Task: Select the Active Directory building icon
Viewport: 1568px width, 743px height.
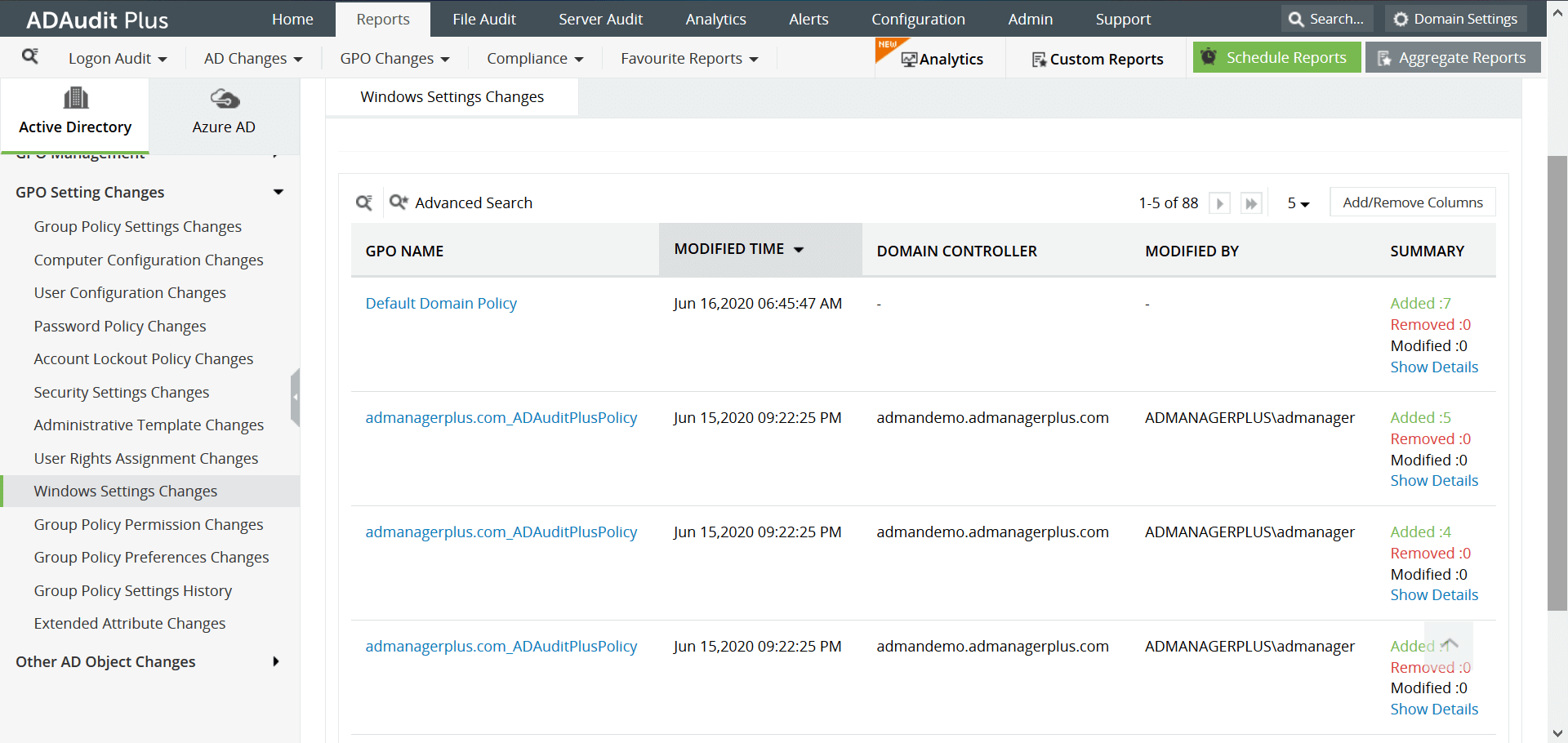Action: pyautogui.click(x=76, y=99)
